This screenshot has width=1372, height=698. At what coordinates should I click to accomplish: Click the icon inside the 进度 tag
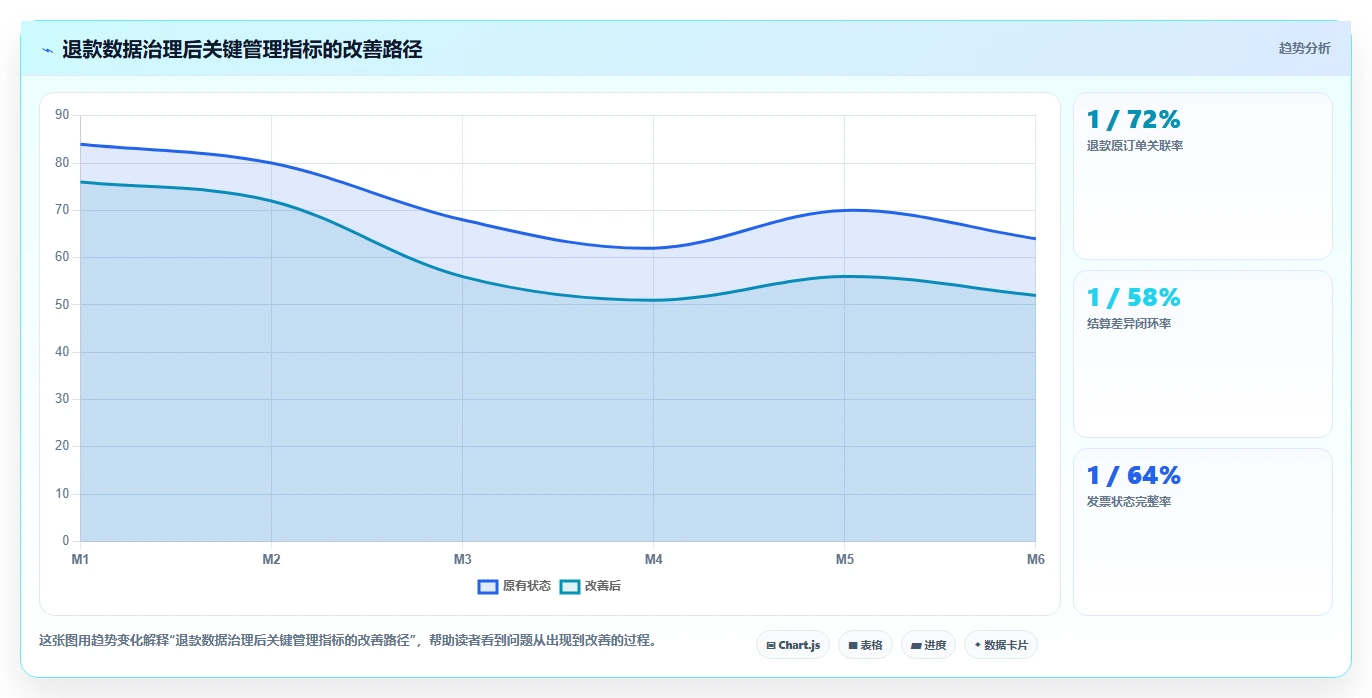[916, 645]
